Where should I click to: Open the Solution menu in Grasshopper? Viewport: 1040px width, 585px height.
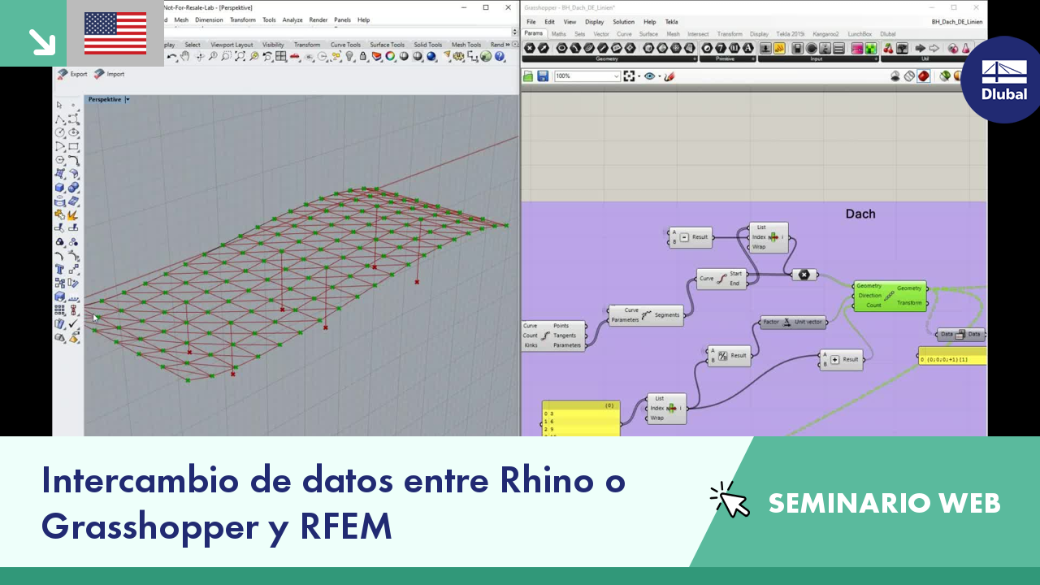(x=623, y=22)
